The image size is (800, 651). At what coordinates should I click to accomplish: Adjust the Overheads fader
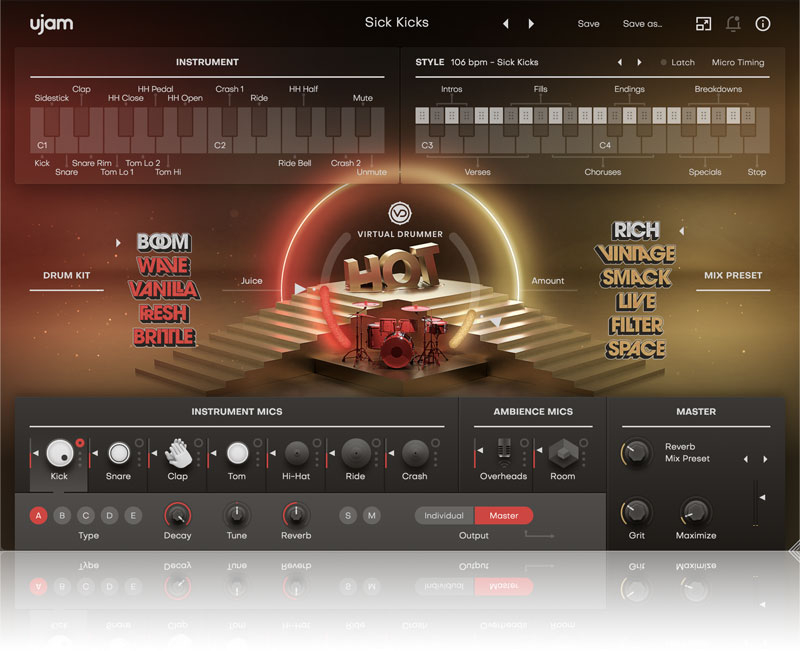click(505, 451)
